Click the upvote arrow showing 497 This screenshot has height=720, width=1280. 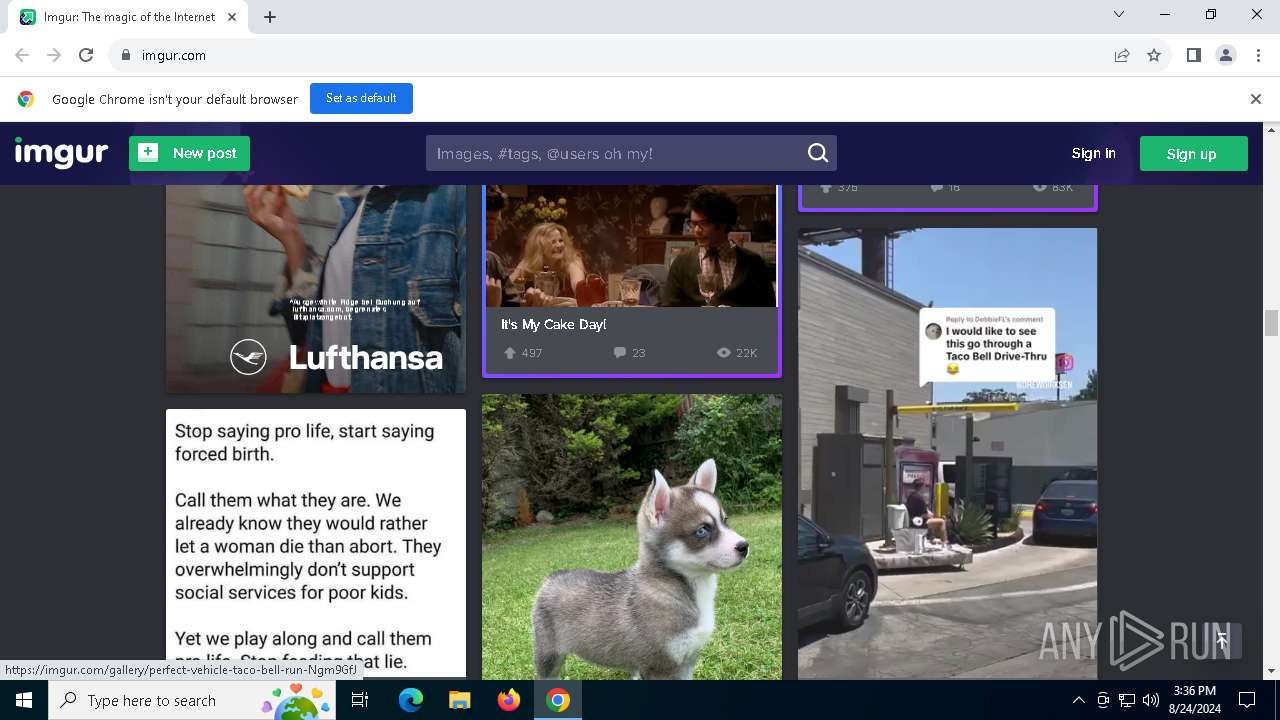510,353
